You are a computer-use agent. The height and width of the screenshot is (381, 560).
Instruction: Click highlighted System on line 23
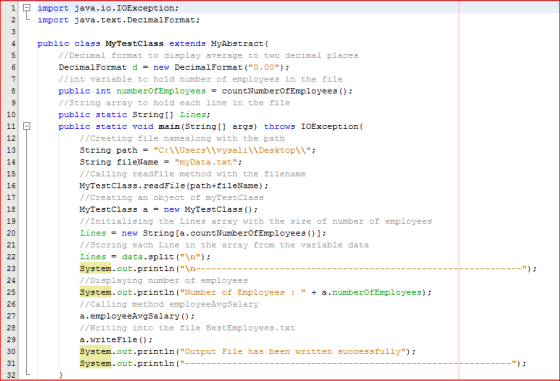point(95,269)
